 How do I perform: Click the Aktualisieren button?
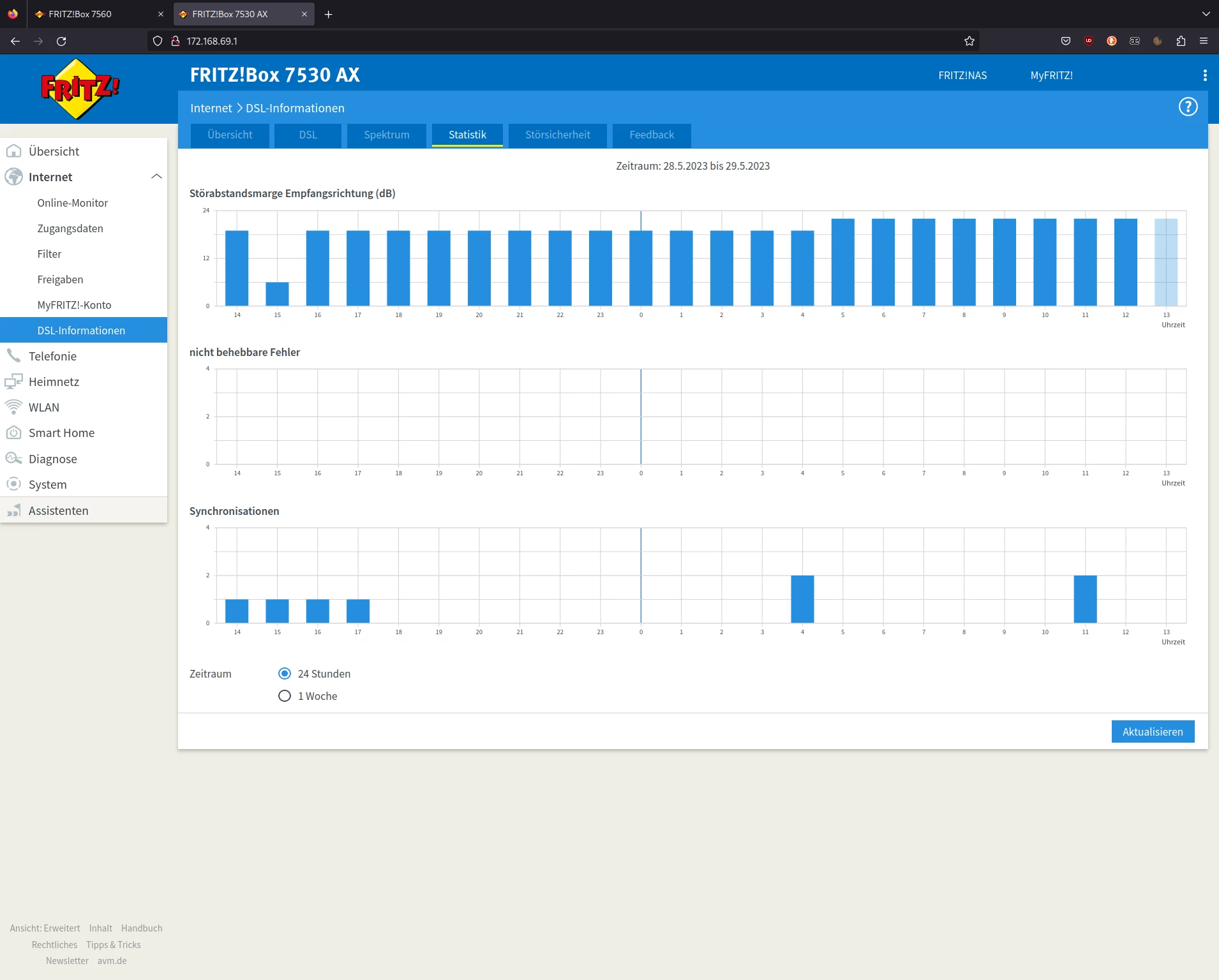click(1153, 732)
